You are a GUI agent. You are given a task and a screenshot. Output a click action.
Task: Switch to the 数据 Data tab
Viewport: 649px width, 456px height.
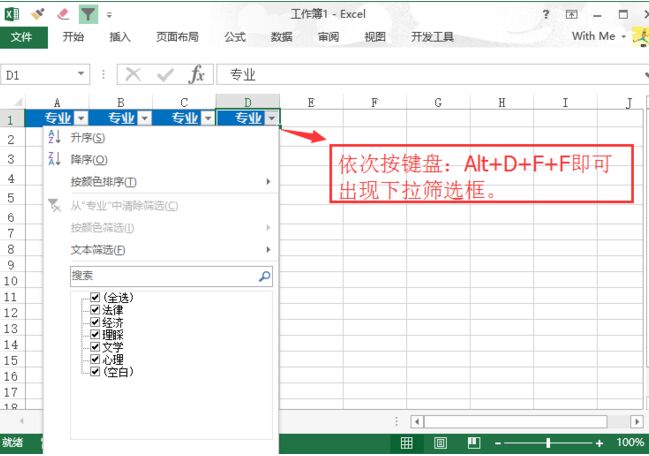(282, 37)
